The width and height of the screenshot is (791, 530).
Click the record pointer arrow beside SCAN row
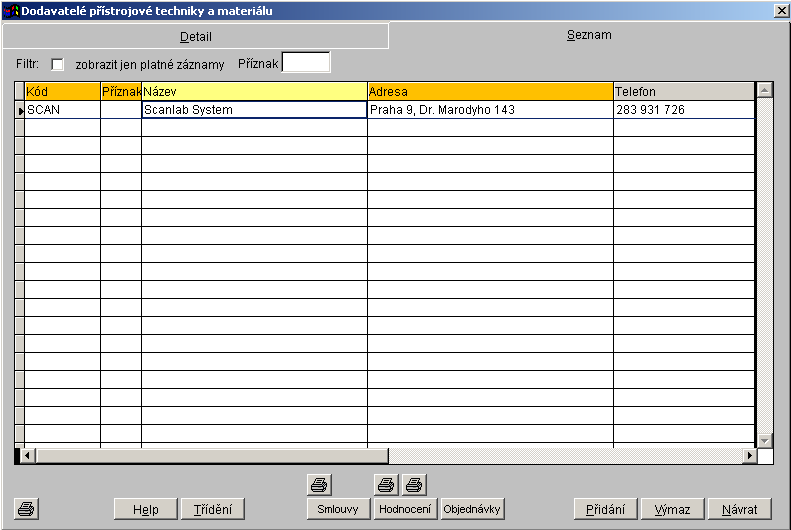pyautogui.click(x=19, y=110)
